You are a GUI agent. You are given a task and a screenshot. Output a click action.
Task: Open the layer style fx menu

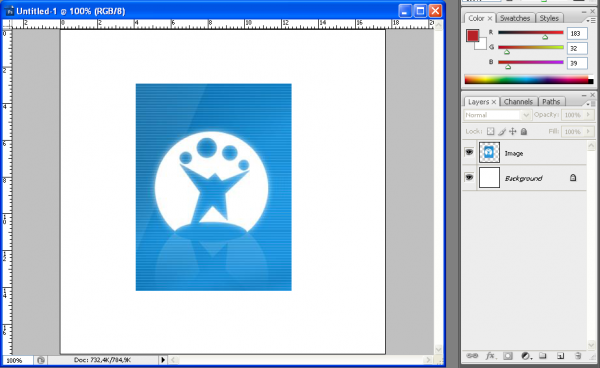490,356
